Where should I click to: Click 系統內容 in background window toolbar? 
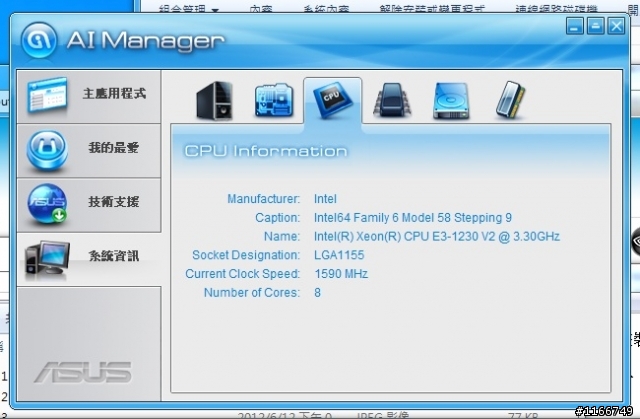click(326, 8)
